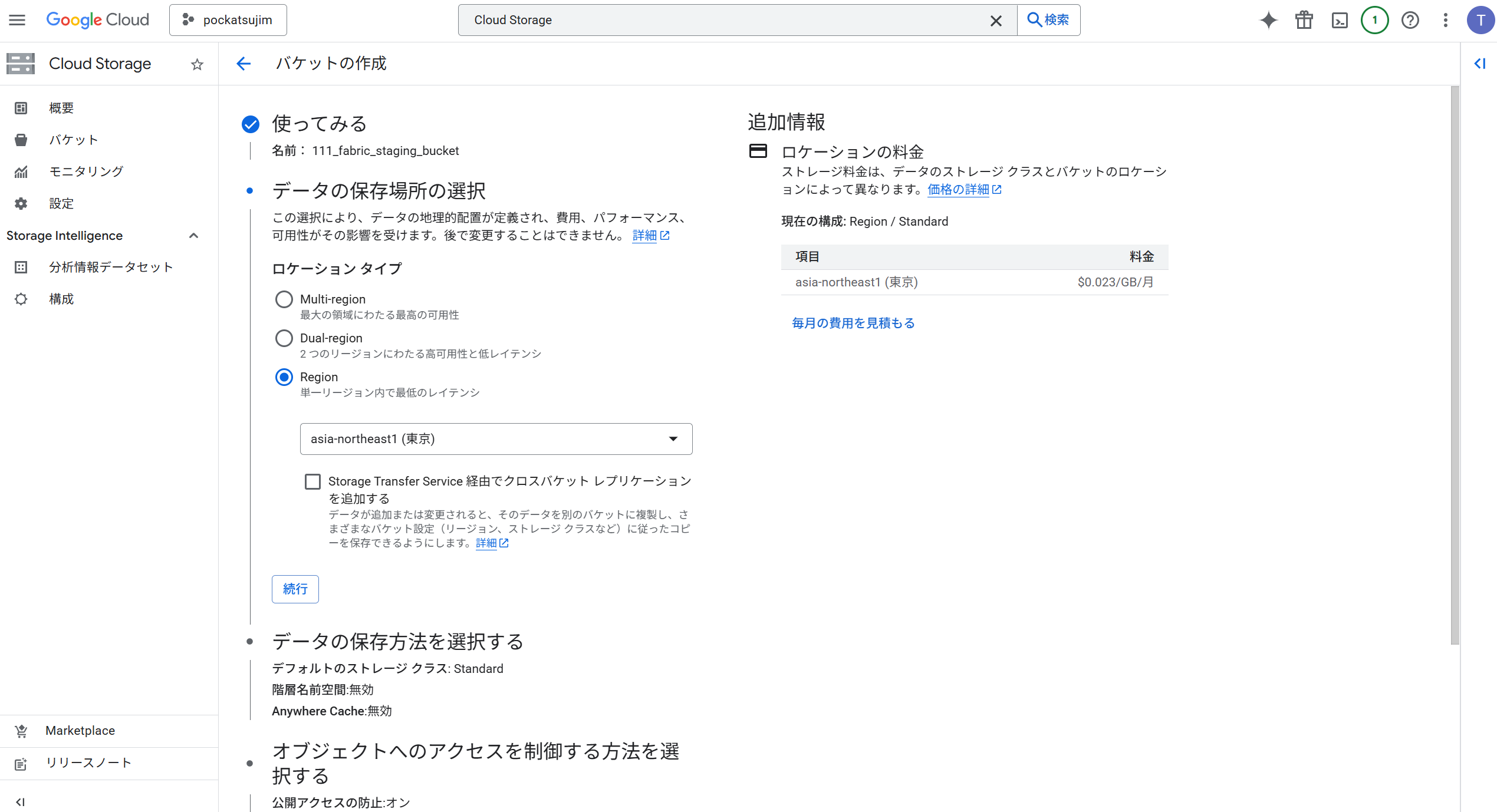Select the Multi-region location type

(284, 299)
